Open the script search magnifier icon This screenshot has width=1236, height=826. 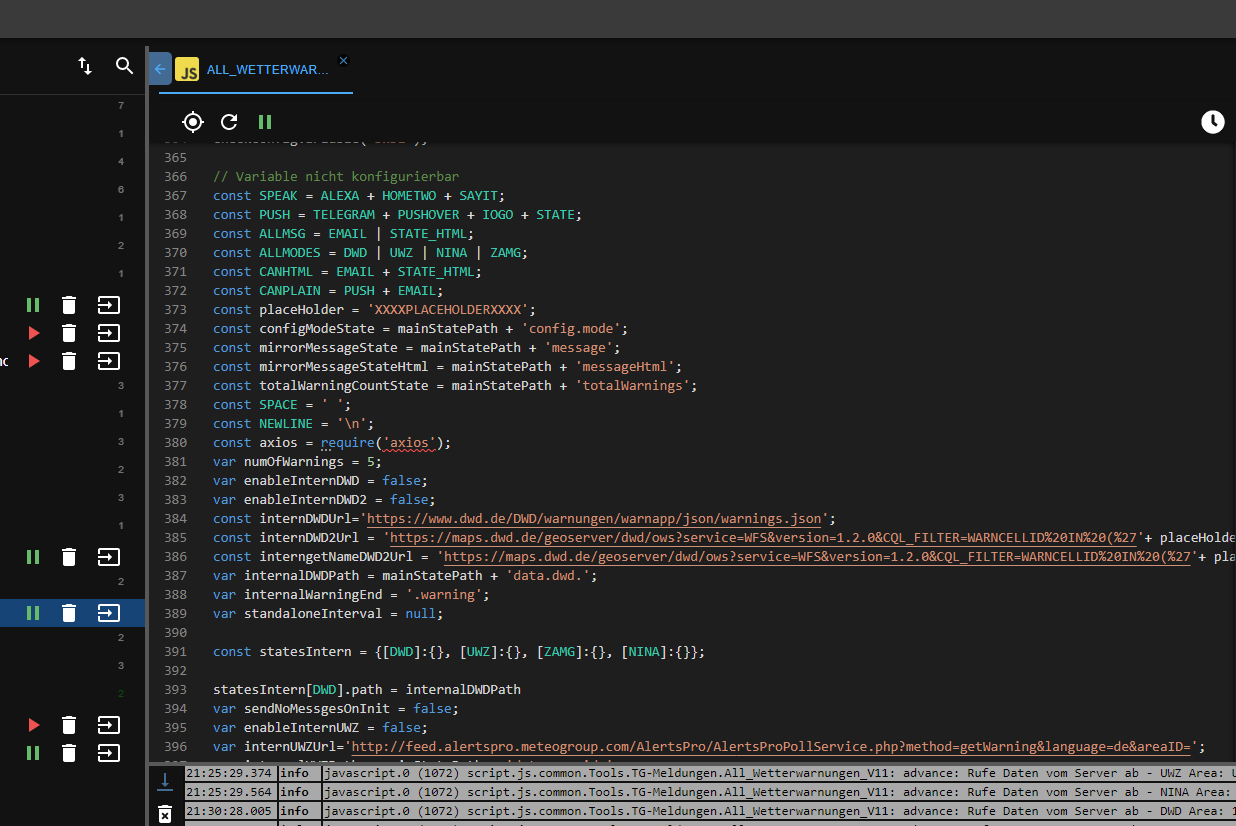124,66
